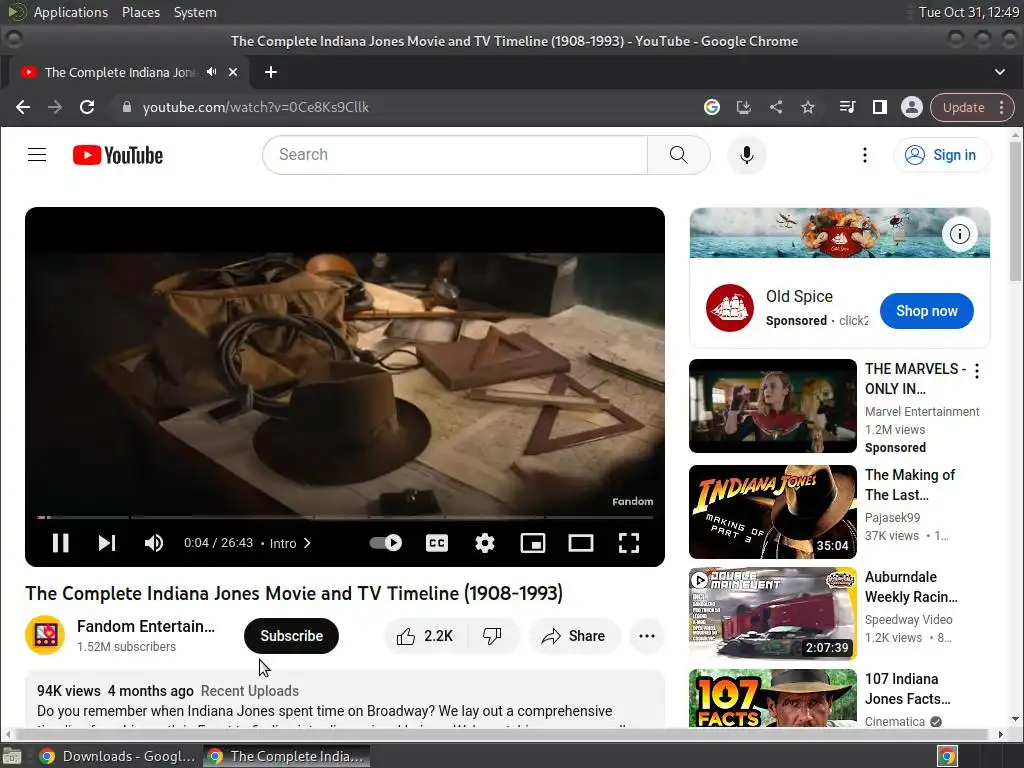Open the Fandom Entertainment channel name link
The image size is (1024, 768).
click(x=146, y=626)
